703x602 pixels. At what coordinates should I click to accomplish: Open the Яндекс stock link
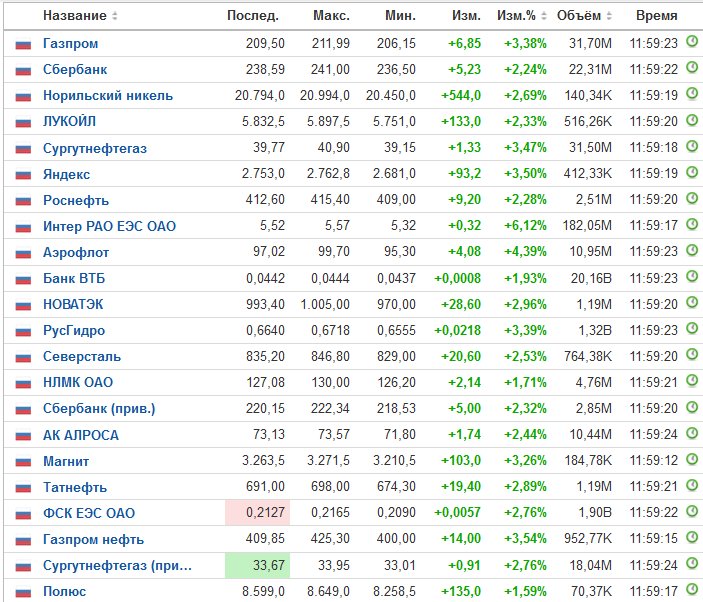66,174
